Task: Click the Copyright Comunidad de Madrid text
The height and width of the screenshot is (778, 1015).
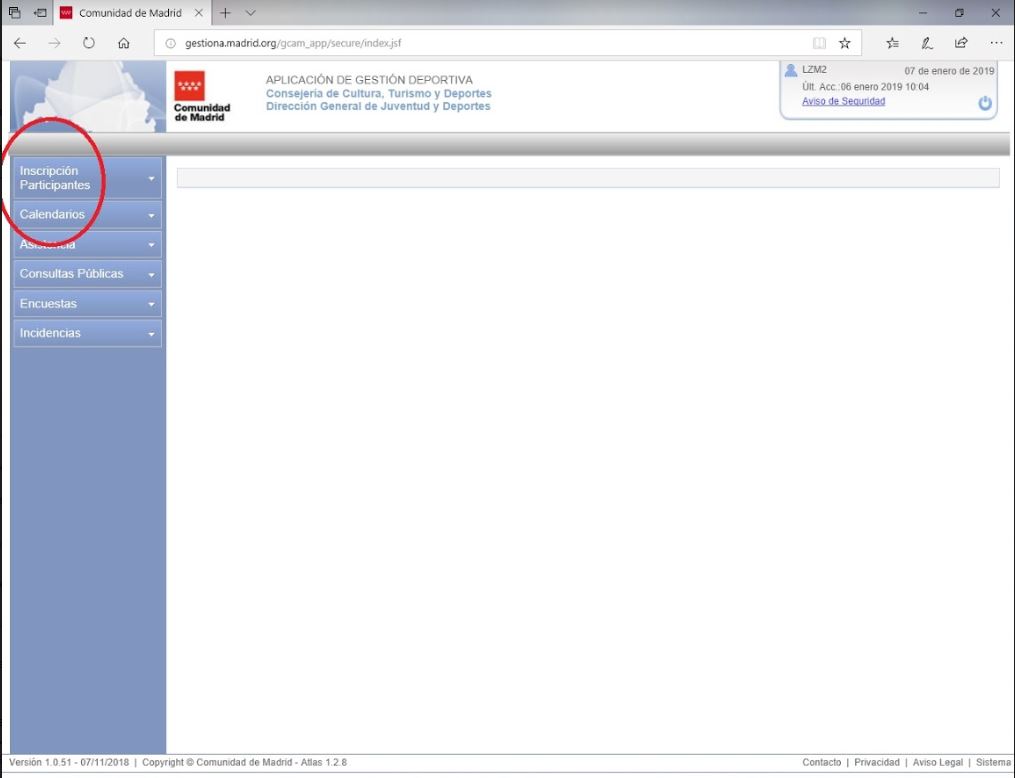Action: point(245,762)
